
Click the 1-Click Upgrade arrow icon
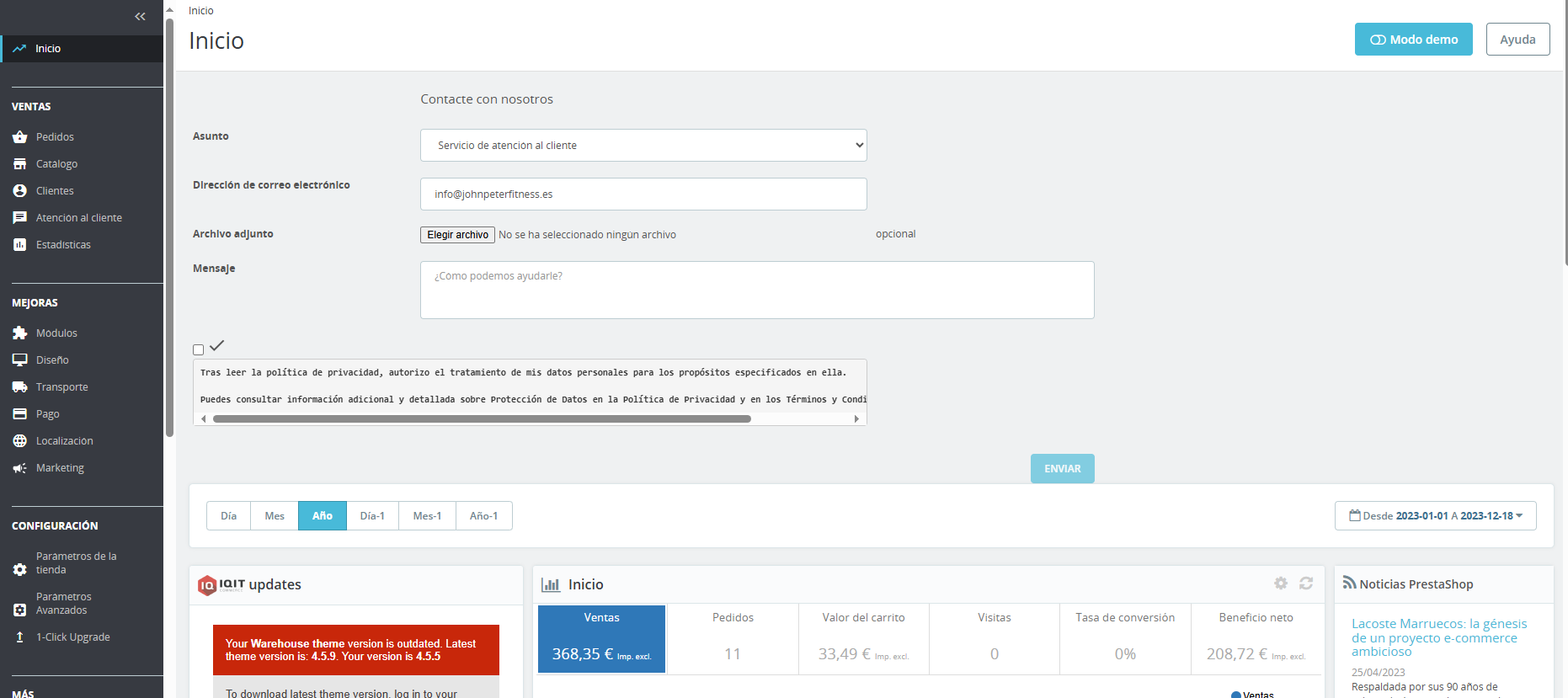(20, 637)
